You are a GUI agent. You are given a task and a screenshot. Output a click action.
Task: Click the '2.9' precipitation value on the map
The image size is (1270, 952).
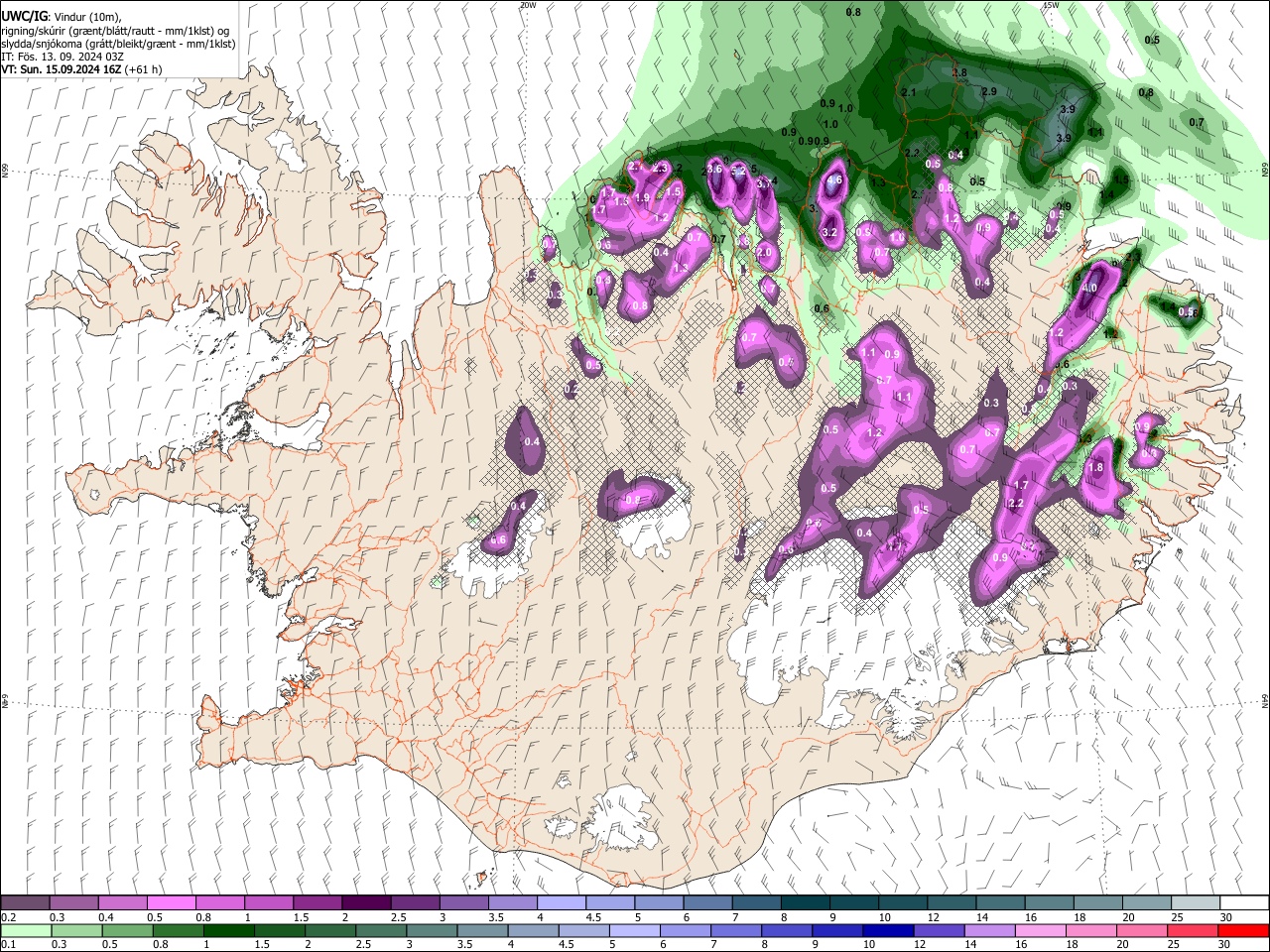point(988,91)
